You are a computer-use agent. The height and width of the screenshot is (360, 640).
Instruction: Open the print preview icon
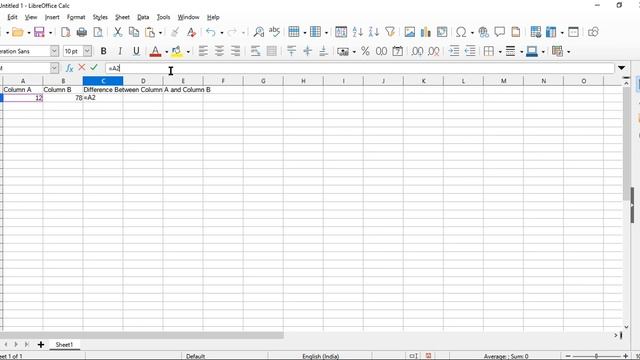(x=98, y=32)
